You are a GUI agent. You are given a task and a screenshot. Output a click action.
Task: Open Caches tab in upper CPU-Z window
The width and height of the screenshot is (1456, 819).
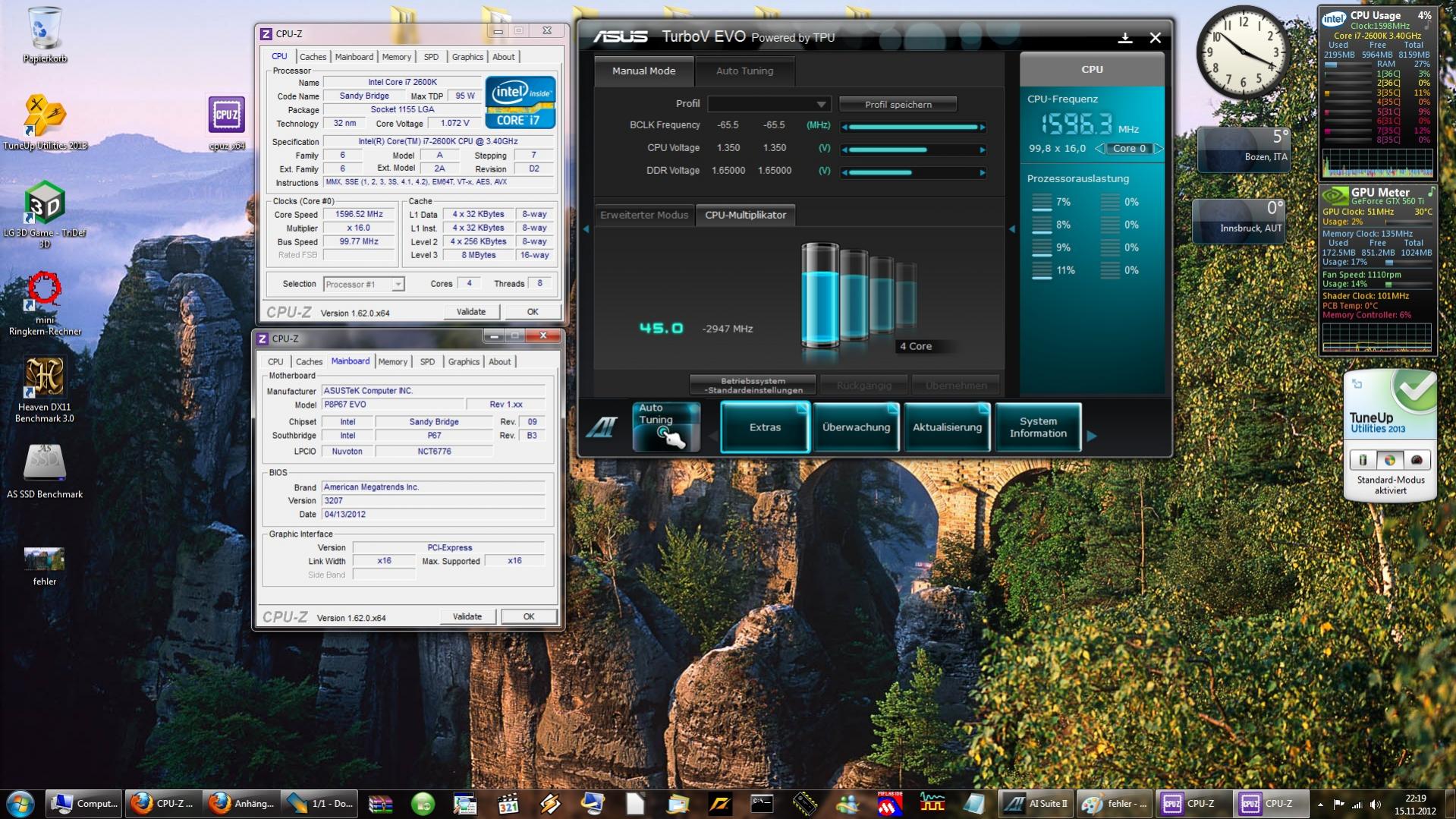(x=313, y=57)
